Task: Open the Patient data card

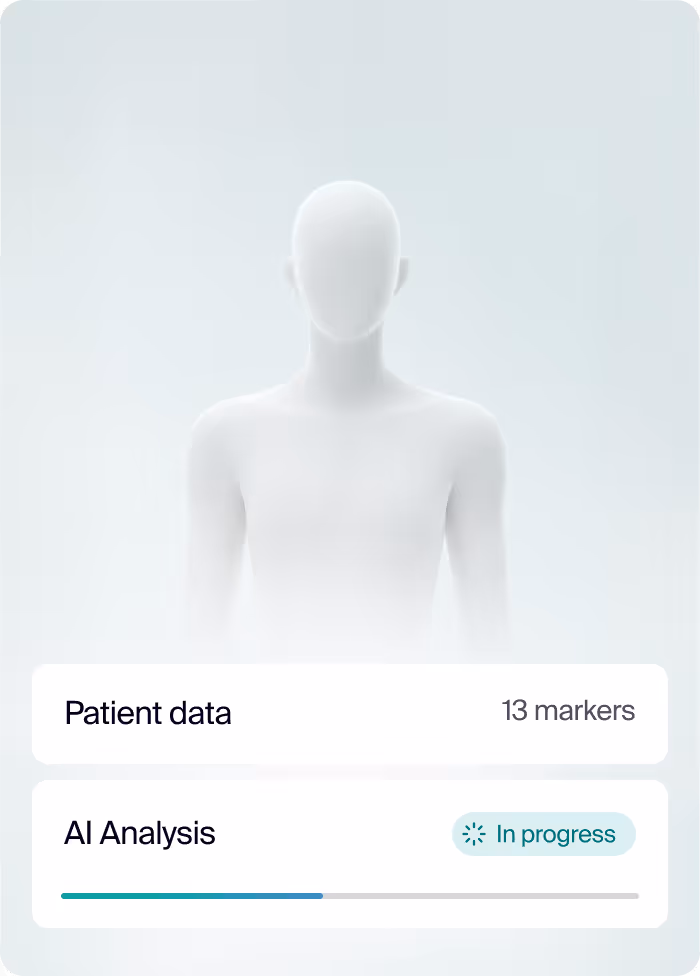Action: pos(350,713)
